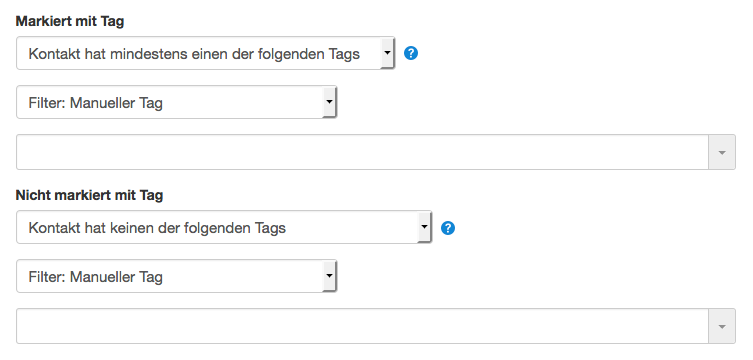Expand 'Filter: Manueller Tag' under 'Markiert mit Tag'
The image size is (753, 360).
177,102
